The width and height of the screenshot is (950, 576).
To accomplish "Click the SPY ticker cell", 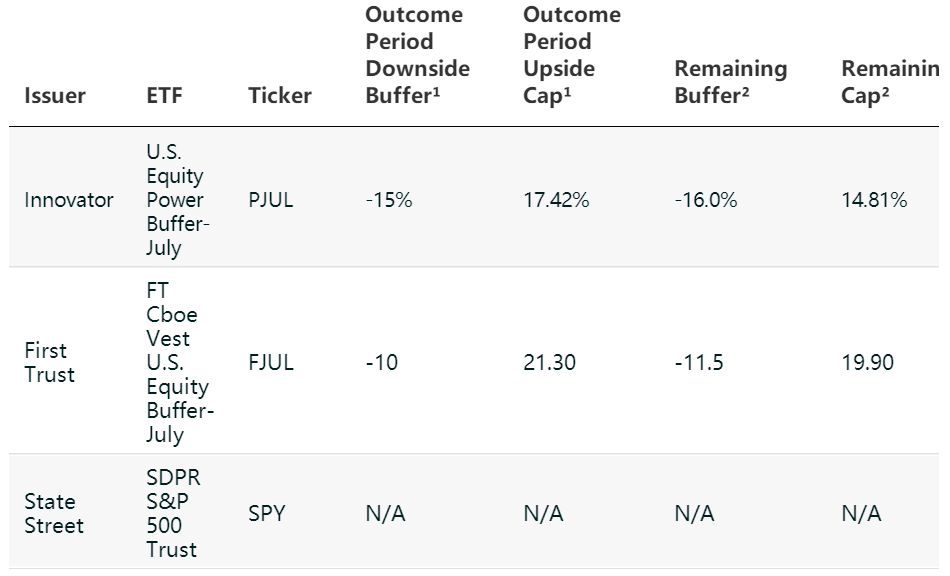I will (x=267, y=514).
